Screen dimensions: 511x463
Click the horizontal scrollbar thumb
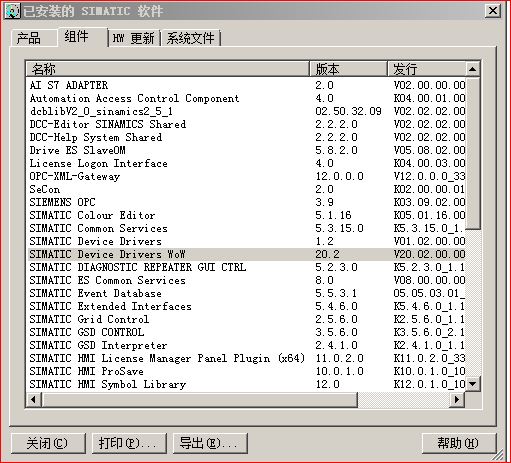(x=199, y=399)
